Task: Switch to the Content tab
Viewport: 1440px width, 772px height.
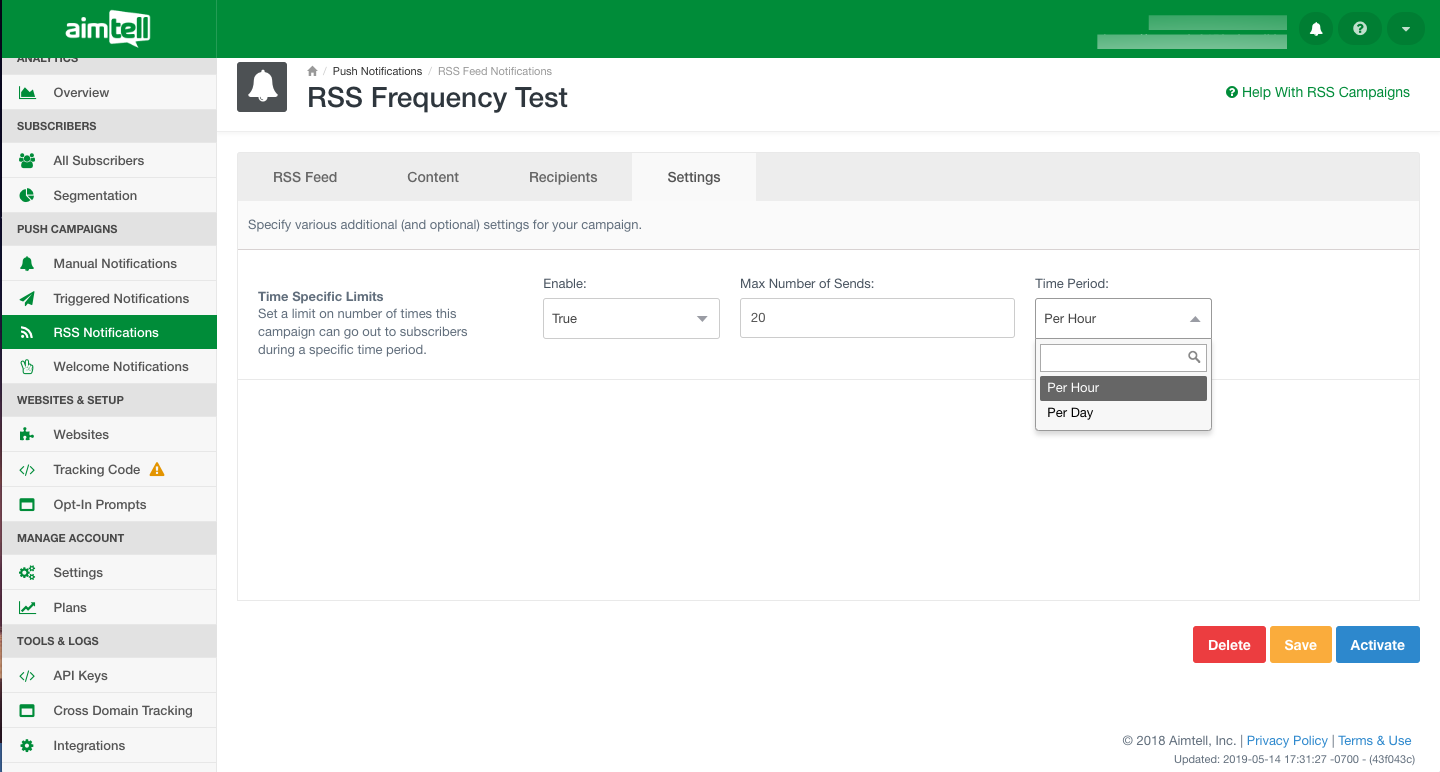Action: coord(433,177)
